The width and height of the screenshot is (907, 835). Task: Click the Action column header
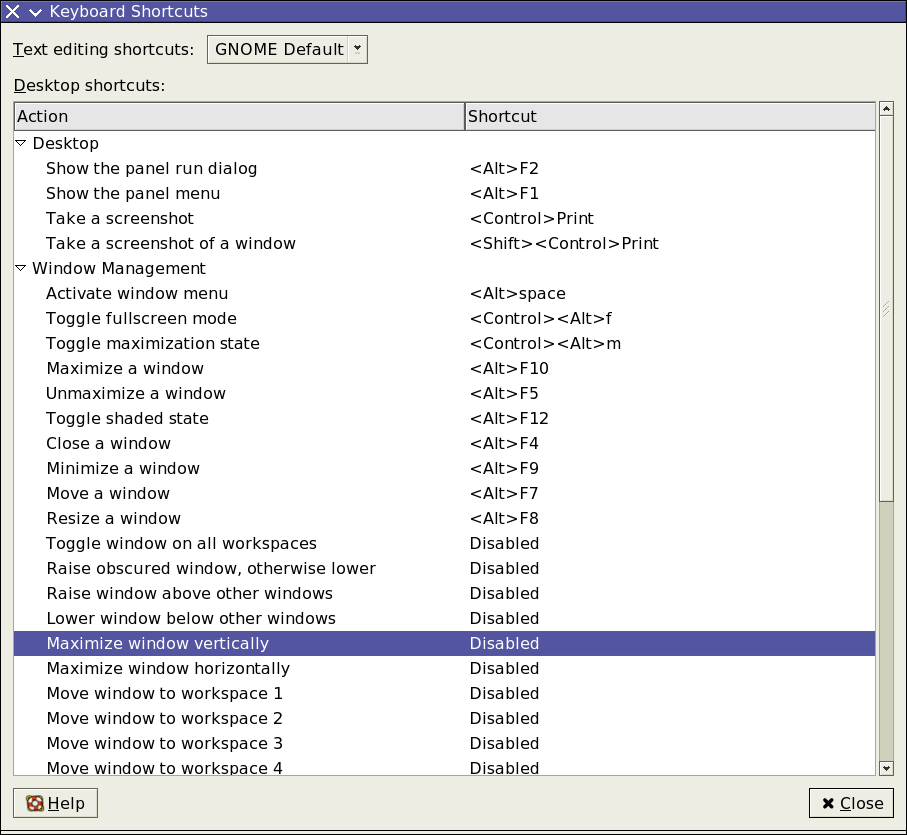pos(239,116)
